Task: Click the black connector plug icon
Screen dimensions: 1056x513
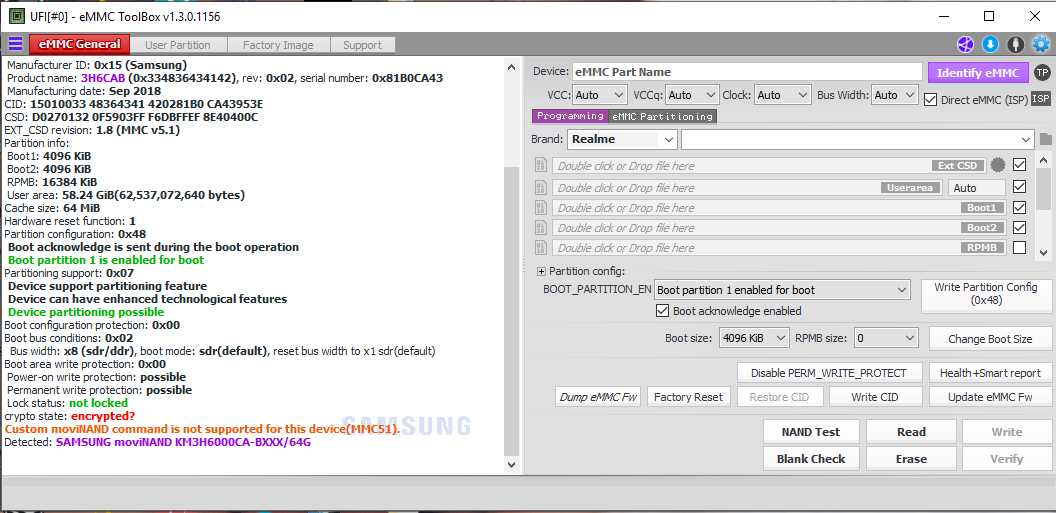Action: (x=1016, y=45)
